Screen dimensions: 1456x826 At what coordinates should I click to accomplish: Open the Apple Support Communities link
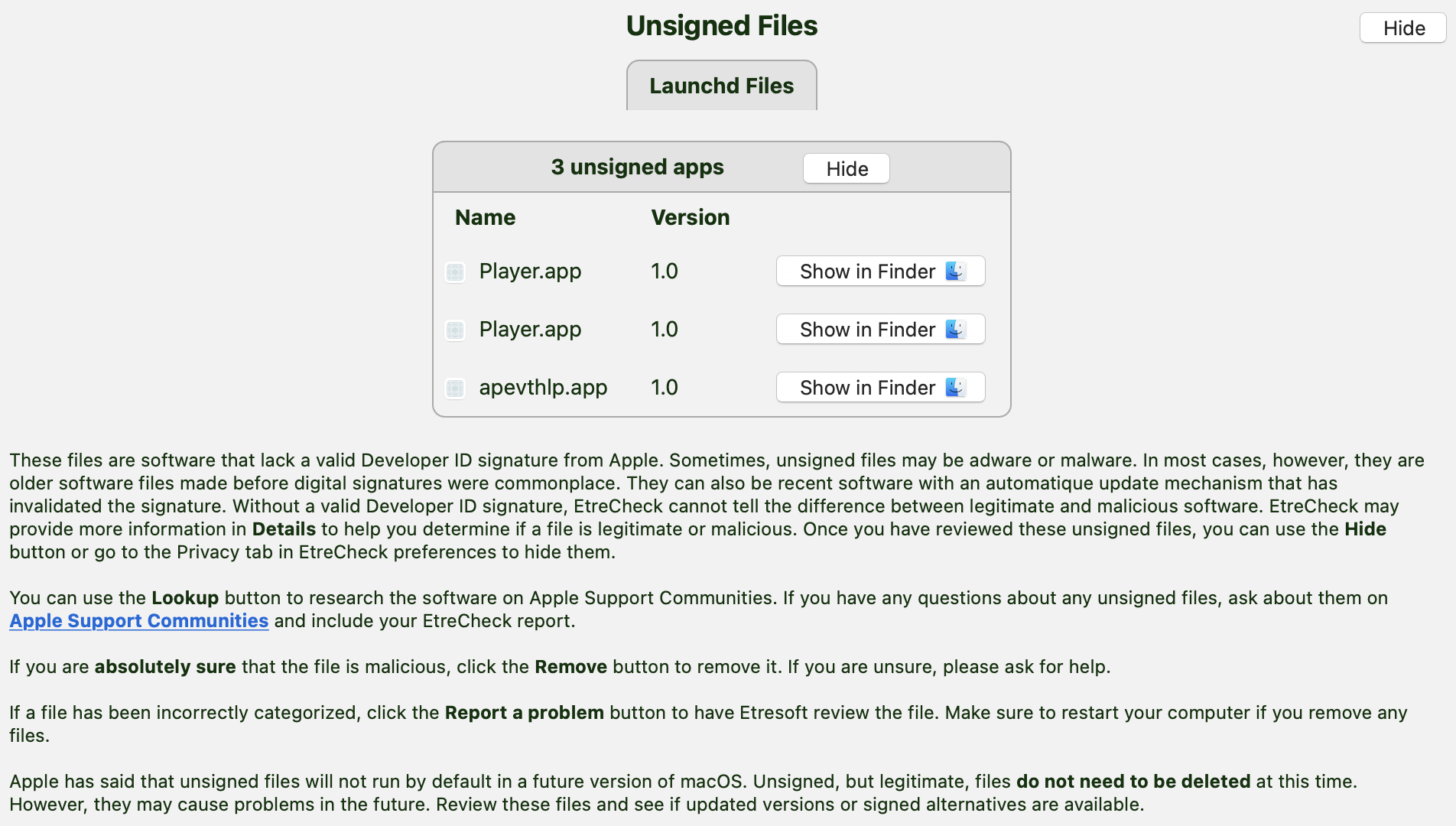click(x=139, y=621)
